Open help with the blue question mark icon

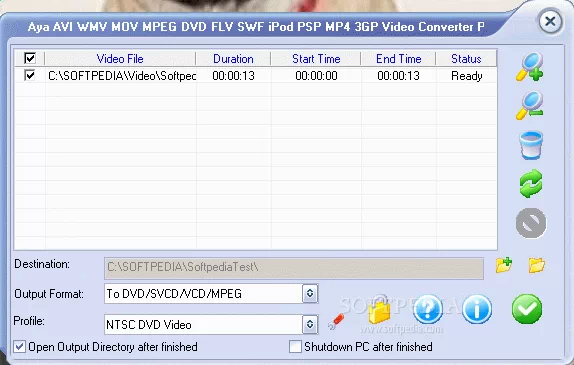428,309
